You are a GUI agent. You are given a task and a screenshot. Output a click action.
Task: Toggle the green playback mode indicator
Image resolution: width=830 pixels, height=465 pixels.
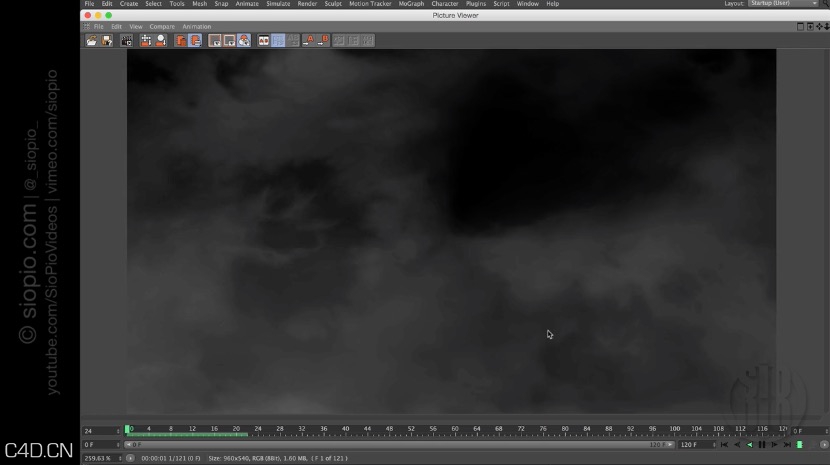coord(800,445)
